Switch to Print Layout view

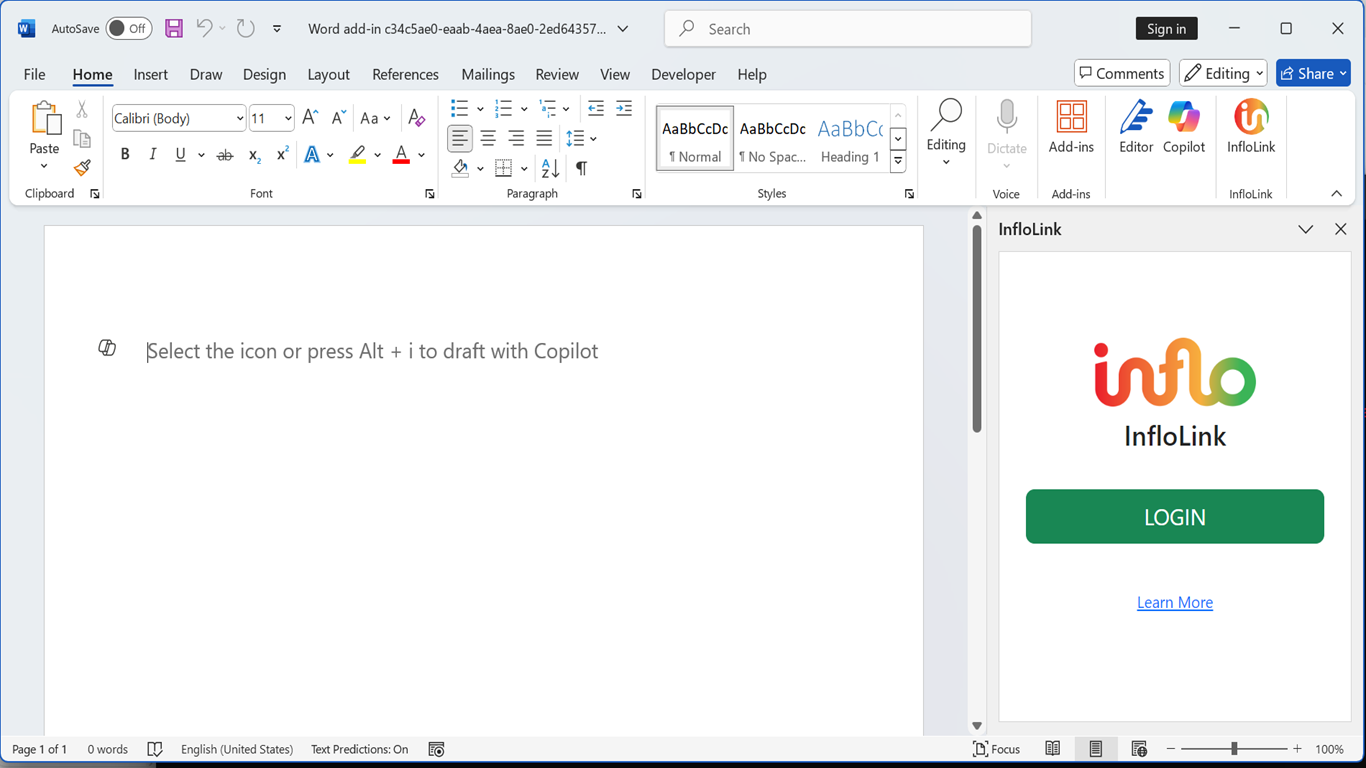tap(1096, 749)
